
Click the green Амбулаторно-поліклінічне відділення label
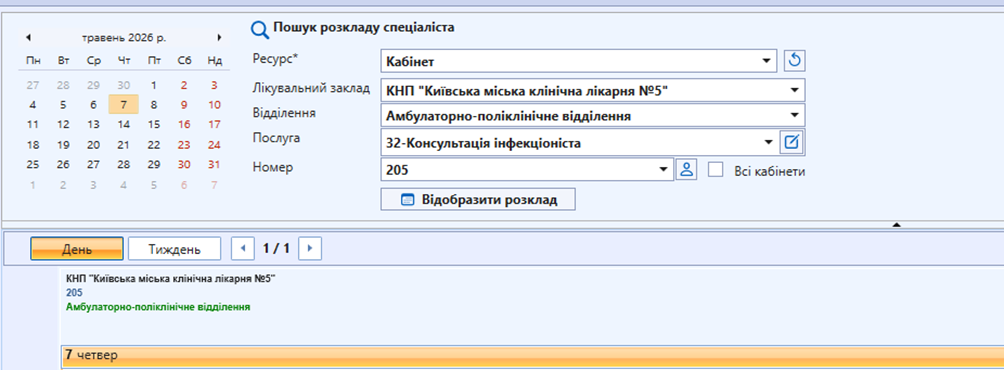coord(158,307)
